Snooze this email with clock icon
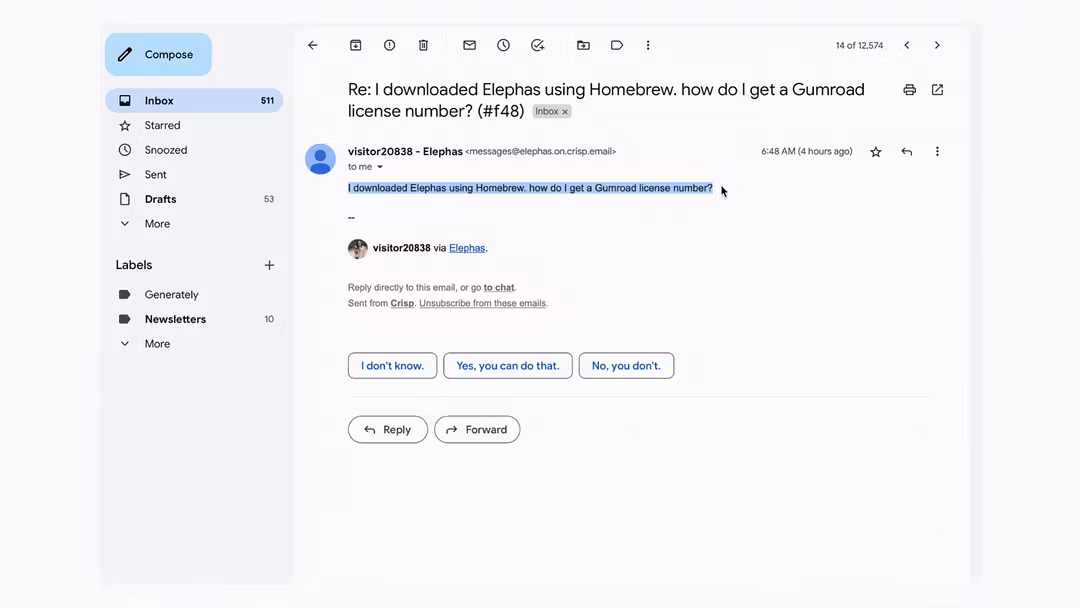1080x608 pixels. 503,45
